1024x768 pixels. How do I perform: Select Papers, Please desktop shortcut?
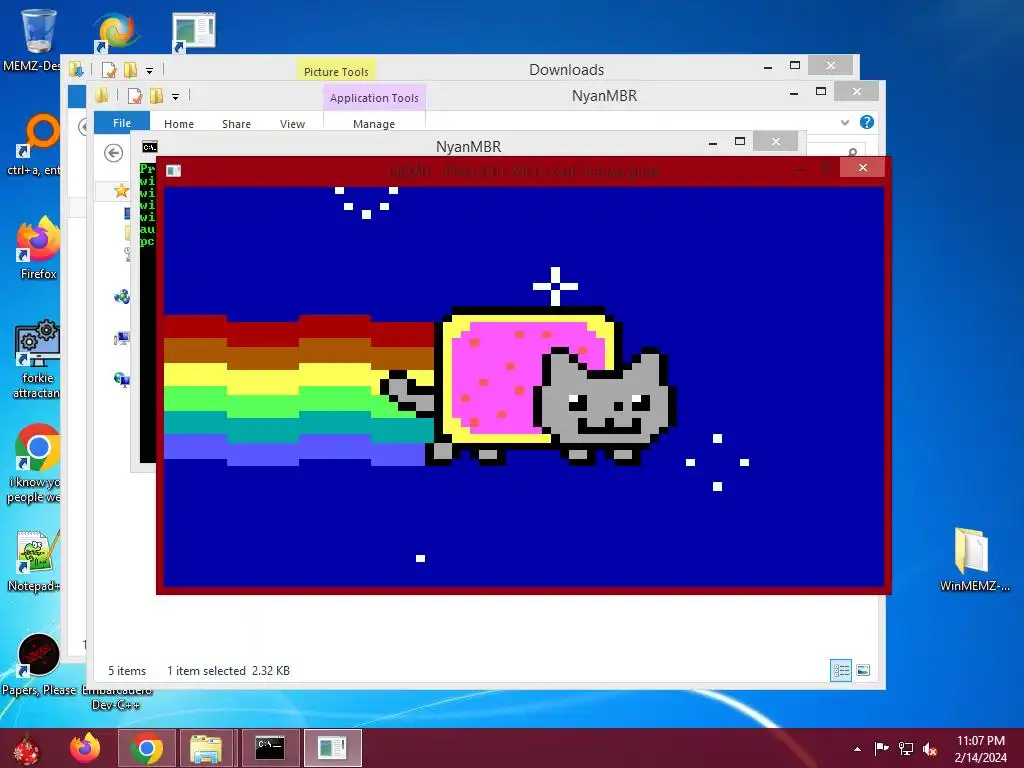(x=38, y=664)
